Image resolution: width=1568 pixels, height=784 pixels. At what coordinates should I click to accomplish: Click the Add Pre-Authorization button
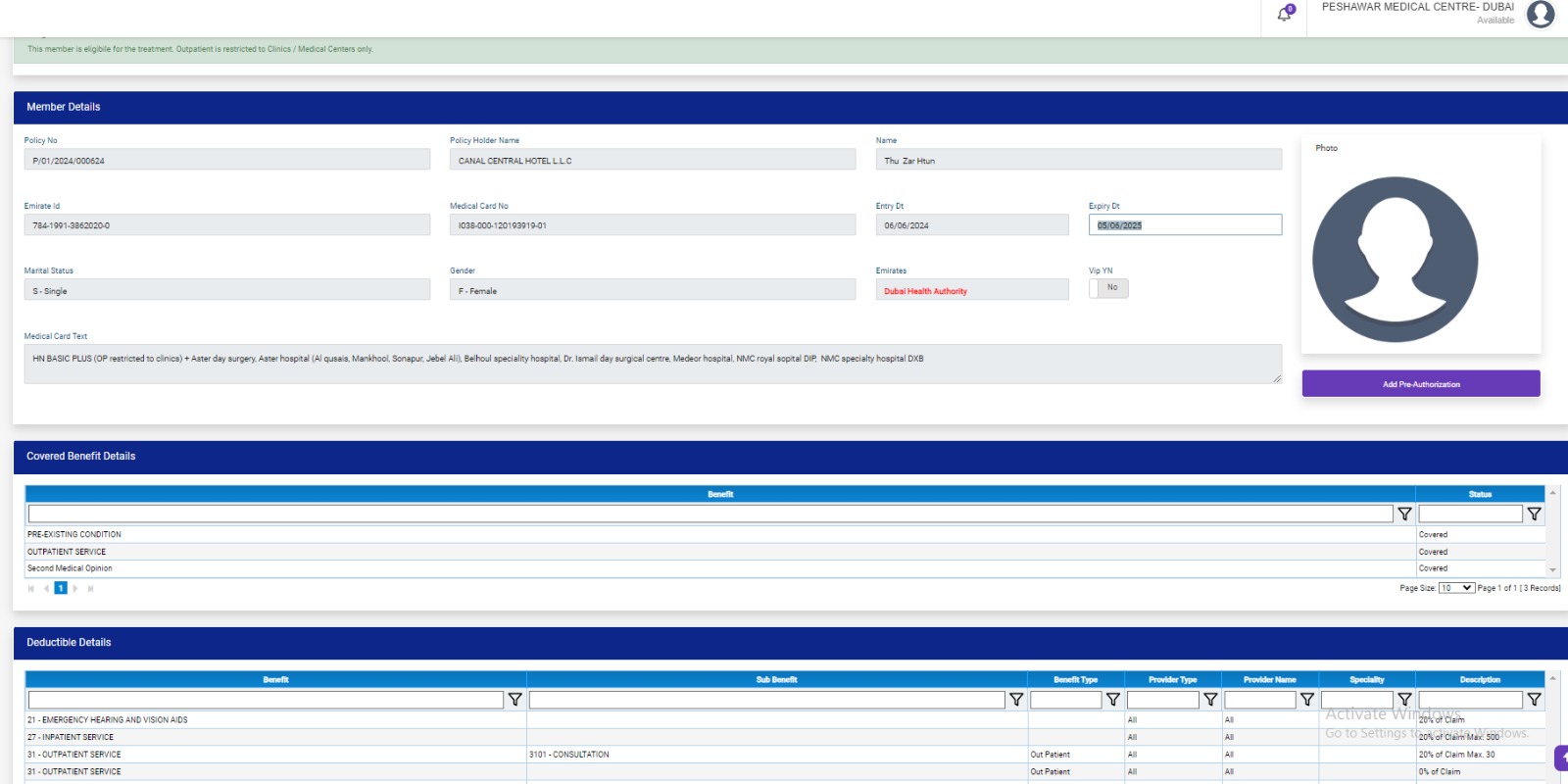pyautogui.click(x=1421, y=384)
